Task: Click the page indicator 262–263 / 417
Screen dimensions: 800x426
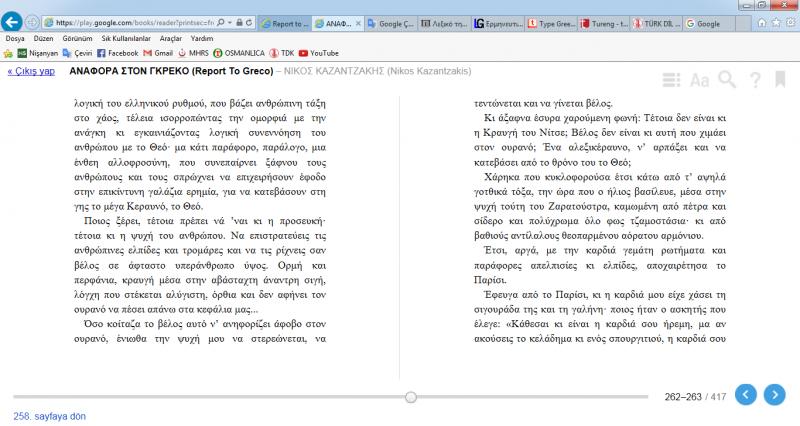Action: 695,397
